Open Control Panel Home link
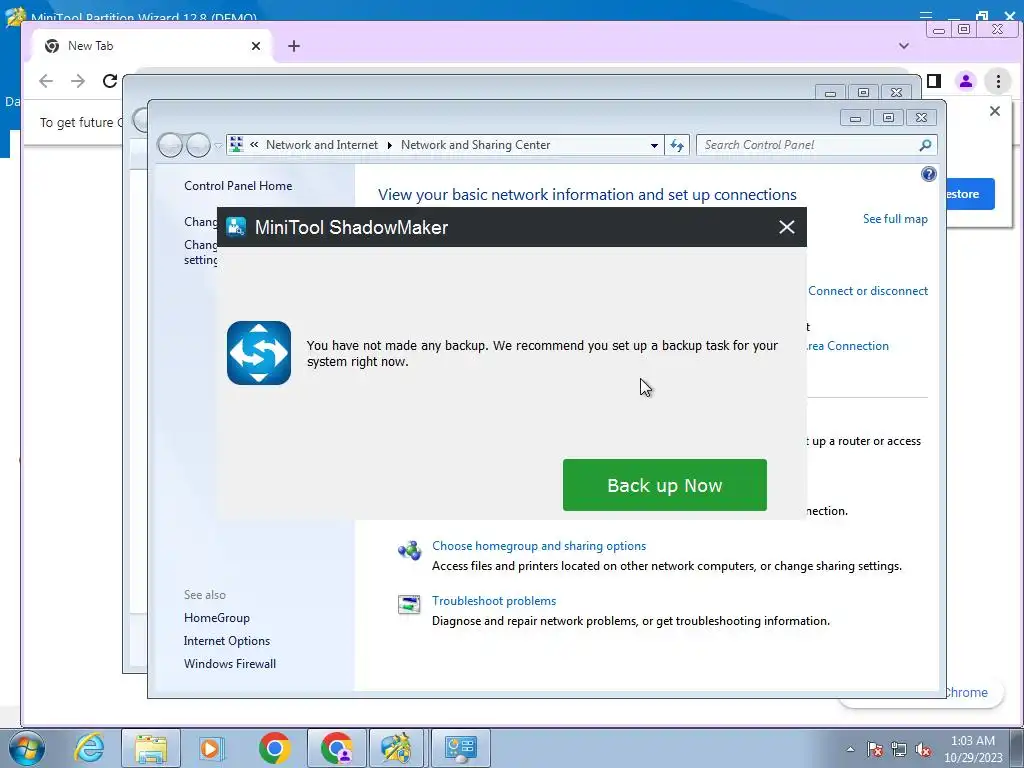 pyautogui.click(x=238, y=185)
